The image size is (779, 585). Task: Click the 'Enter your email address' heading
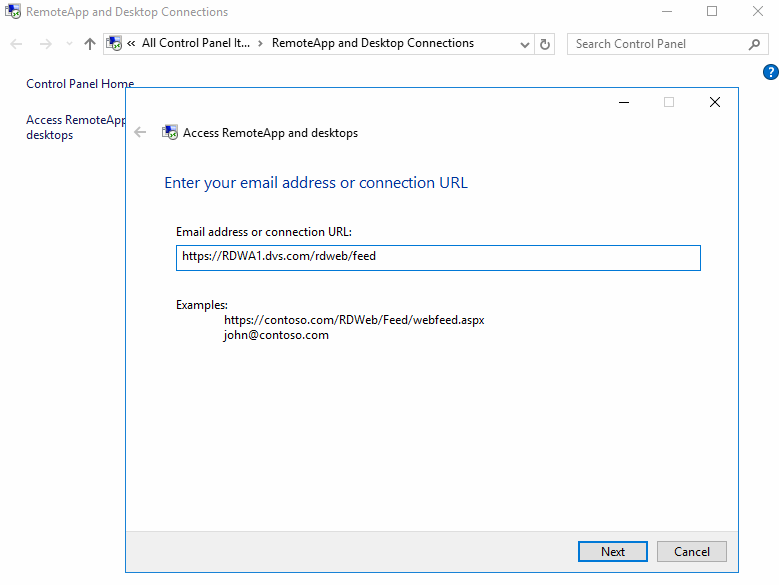(x=316, y=183)
